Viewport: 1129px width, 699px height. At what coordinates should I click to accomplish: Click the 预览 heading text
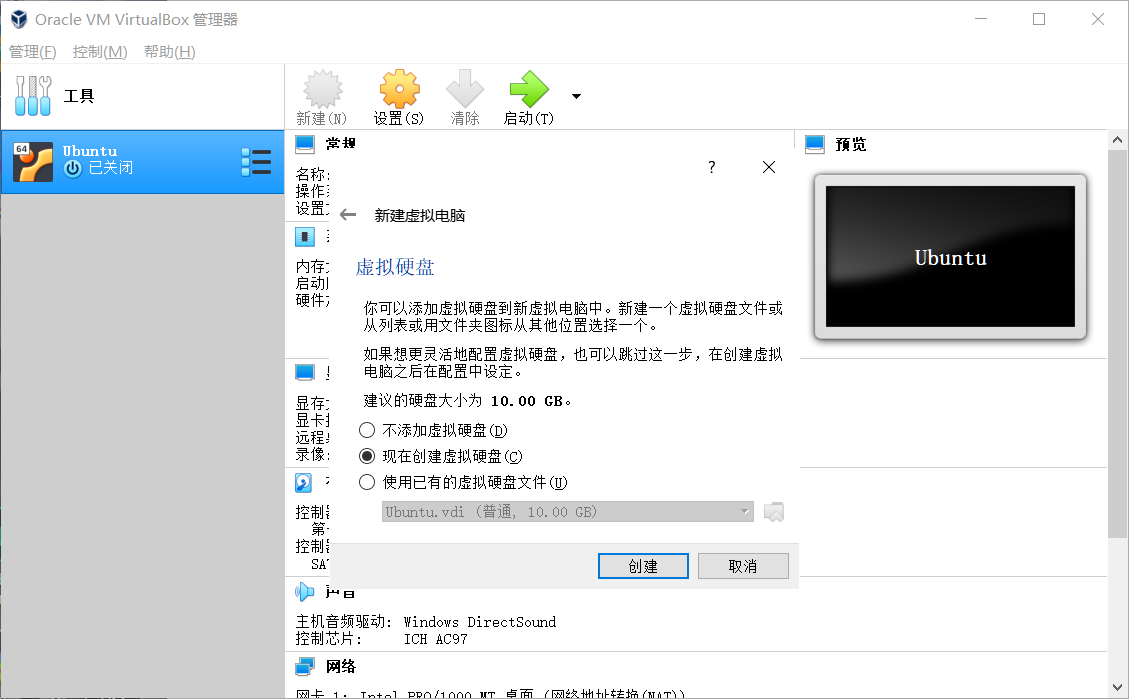[850, 145]
